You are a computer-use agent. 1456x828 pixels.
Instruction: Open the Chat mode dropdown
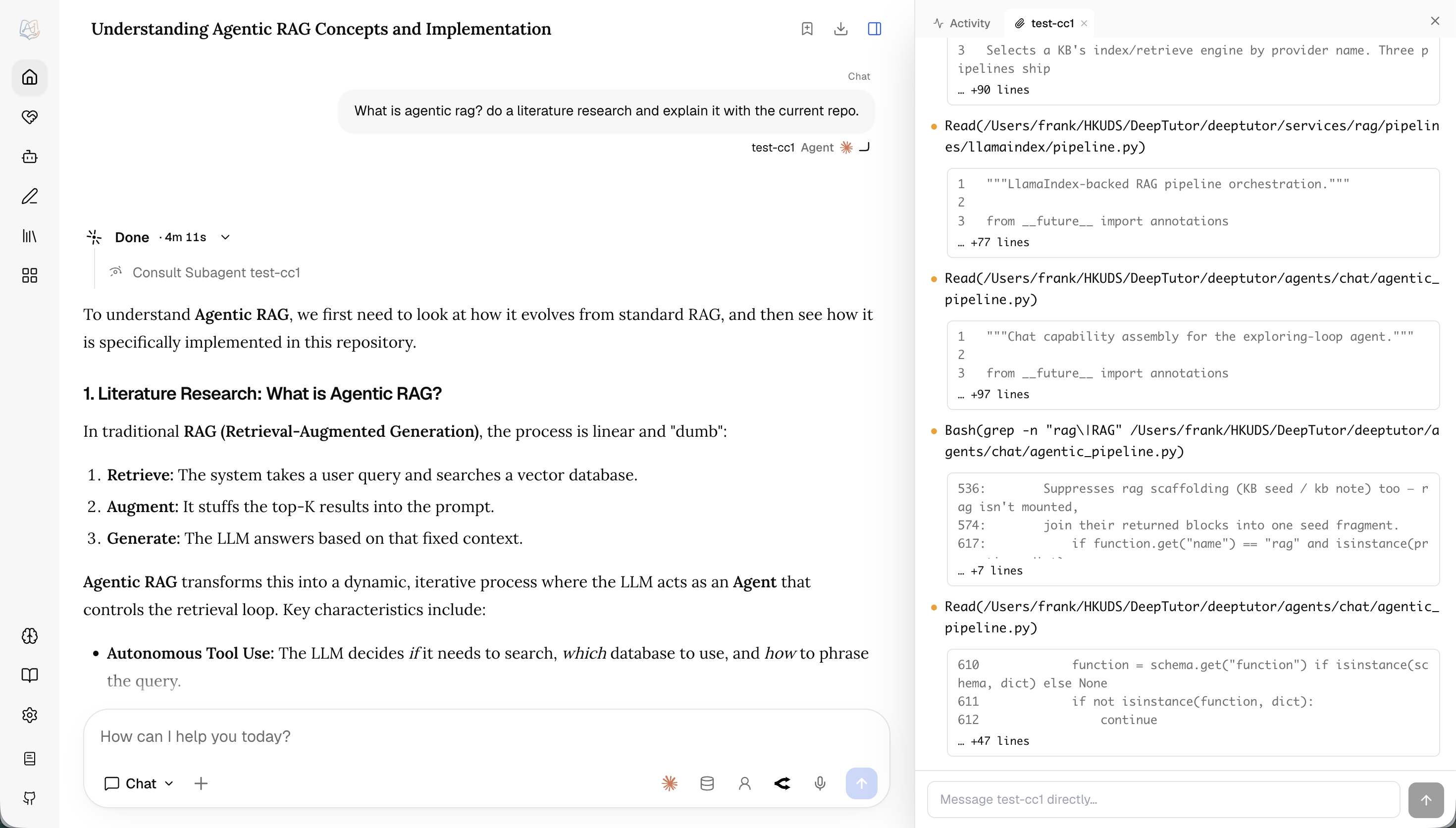click(139, 783)
